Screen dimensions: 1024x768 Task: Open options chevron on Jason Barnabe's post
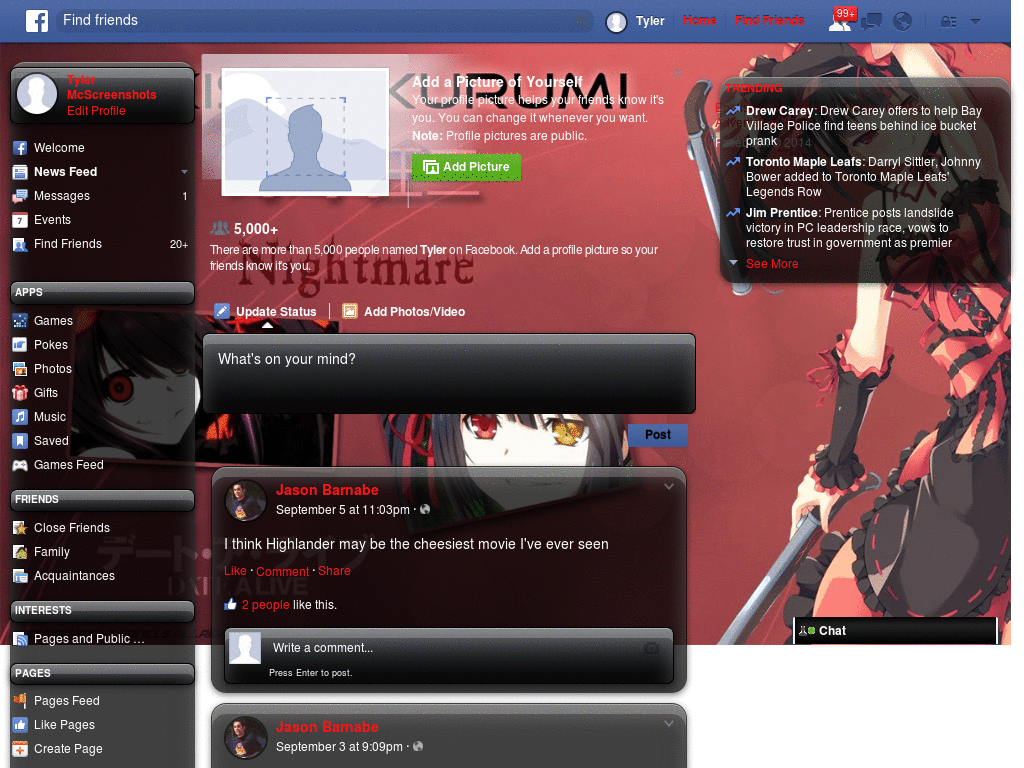pyautogui.click(x=668, y=486)
